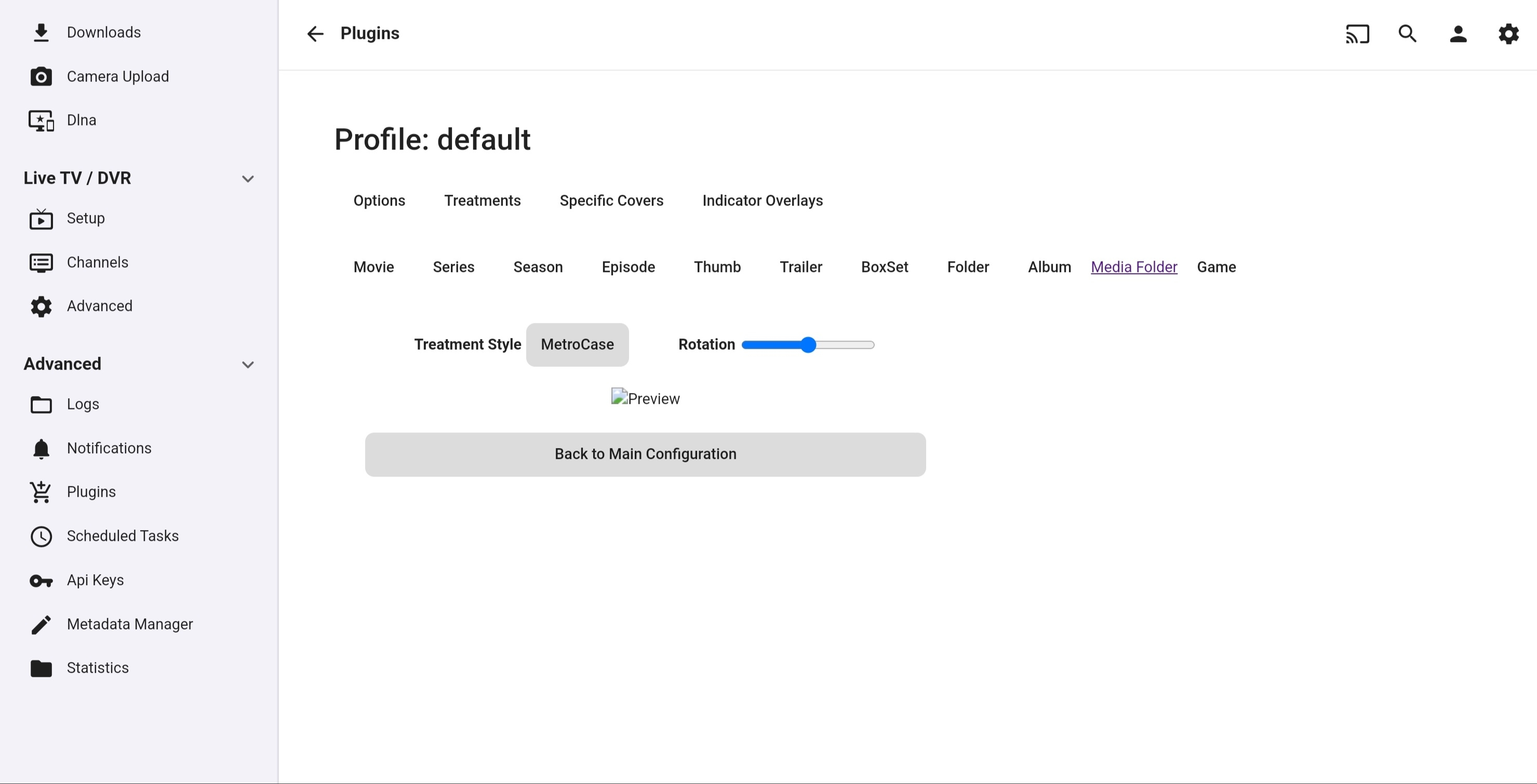The image size is (1537, 784).
Task: Select the Series treatment tab
Action: (x=453, y=267)
